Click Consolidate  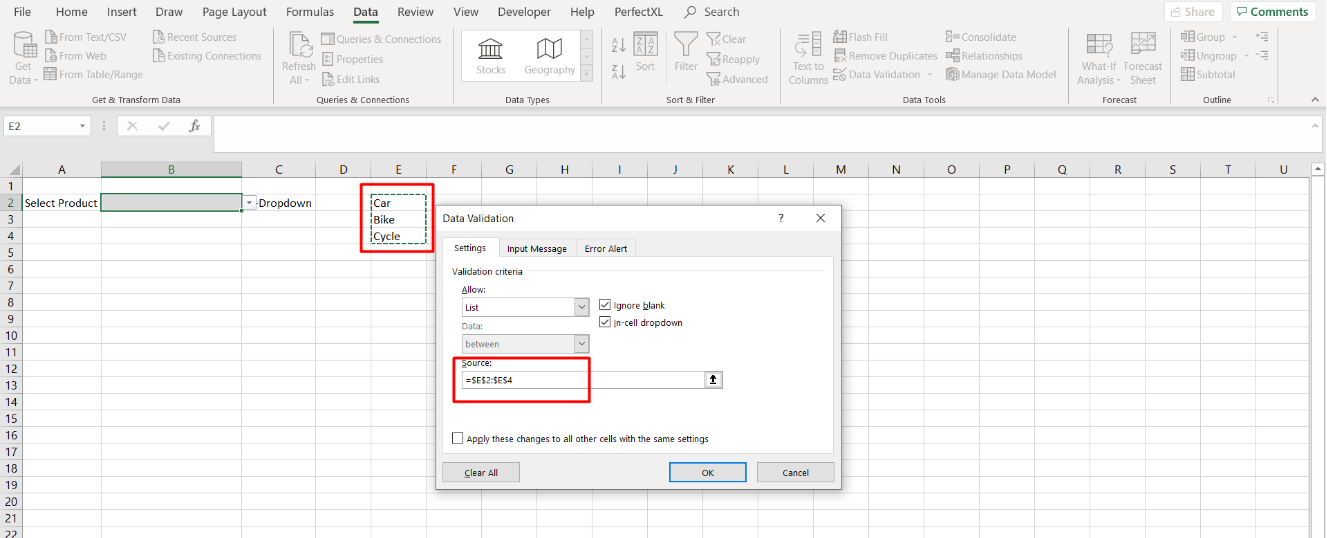[x=980, y=37]
